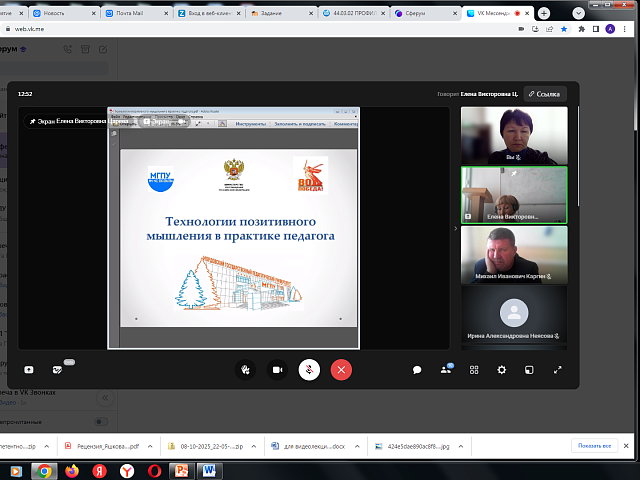Turn off the camera in the call
Image resolution: width=640 pixels, height=480 pixels.
[x=277, y=369]
